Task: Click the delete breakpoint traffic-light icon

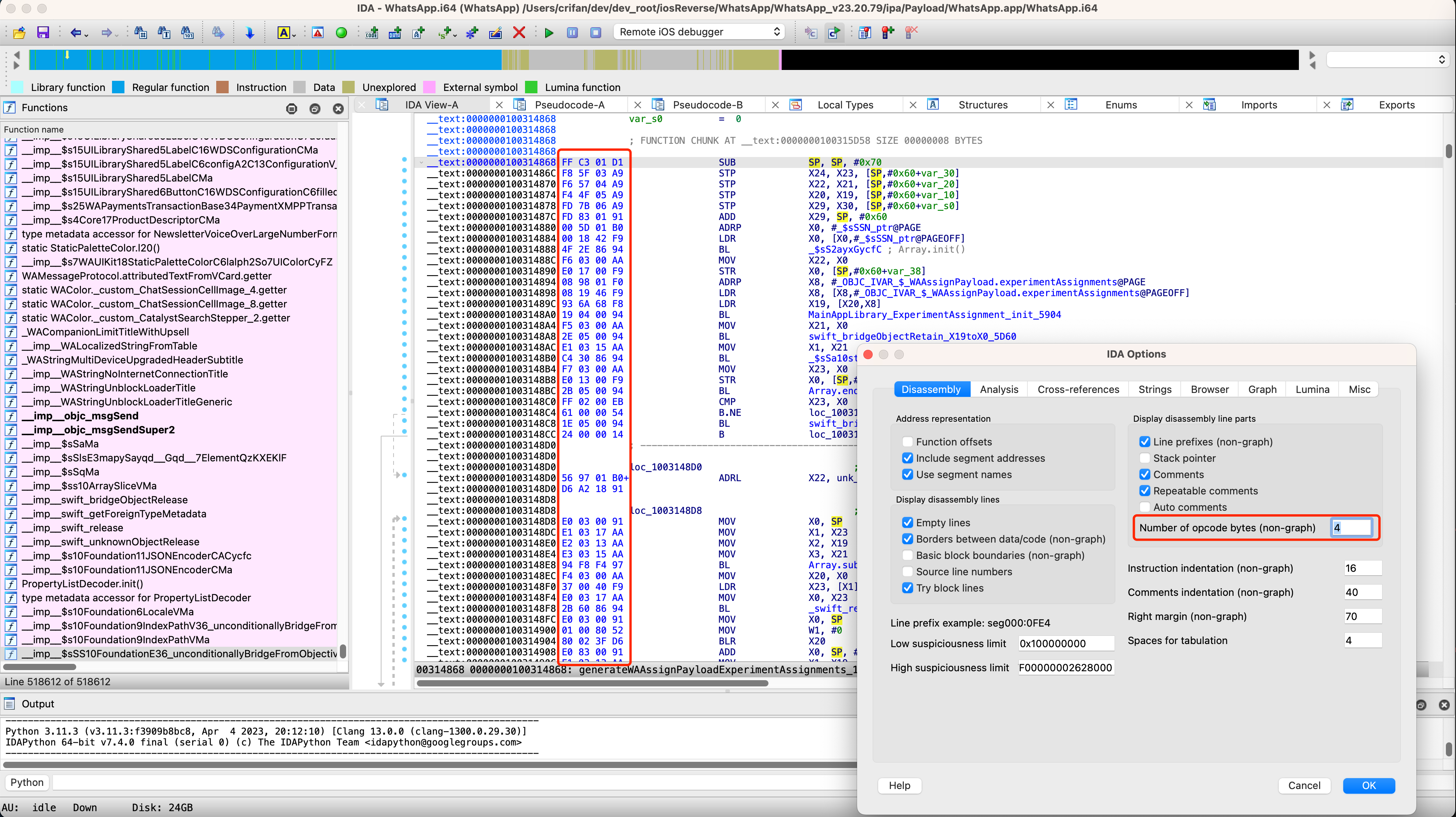Action: coord(911,32)
